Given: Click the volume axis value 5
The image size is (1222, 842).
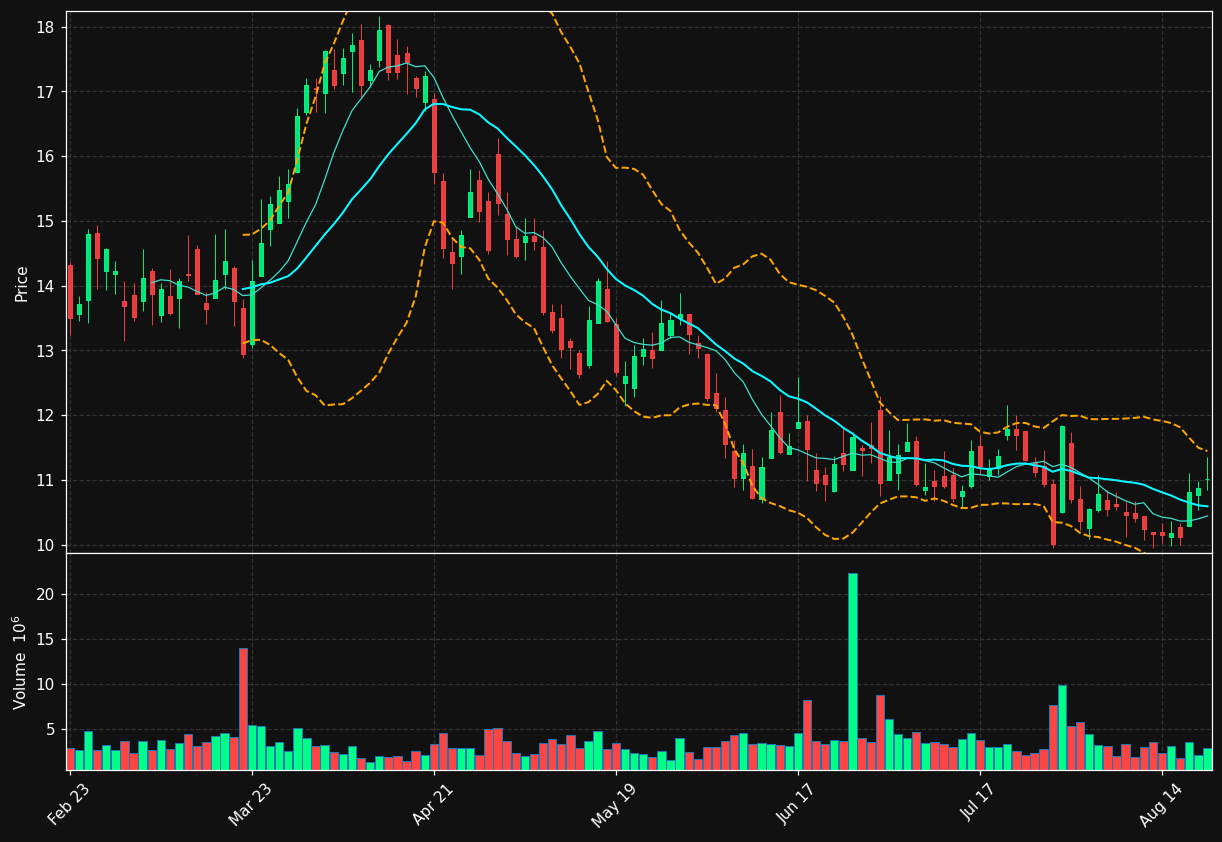Looking at the screenshot, I should (50, 730).
